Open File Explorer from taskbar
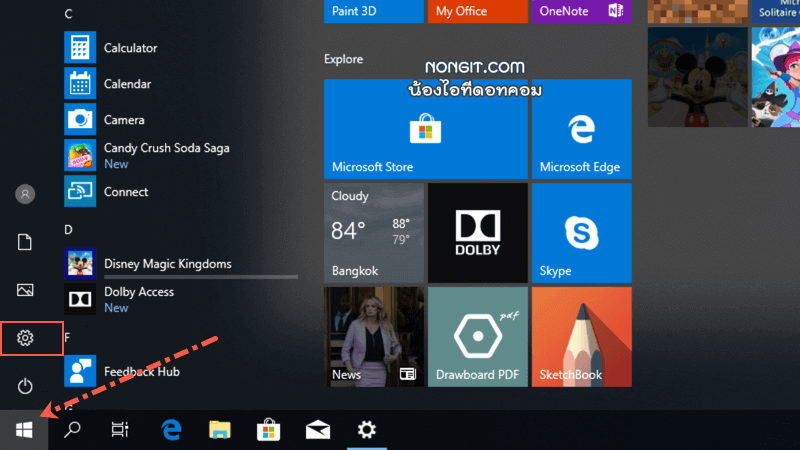800x450 pixels. [220, 430]
